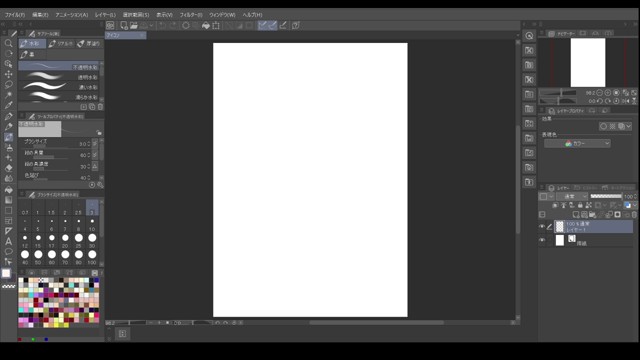Select the Move layer tool
Viewport: 640px width, 360px height.
[x=8, y=74]
